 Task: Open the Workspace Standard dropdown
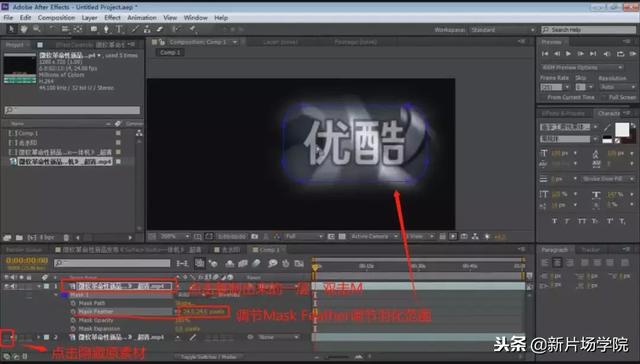click(x=502, y=30)
